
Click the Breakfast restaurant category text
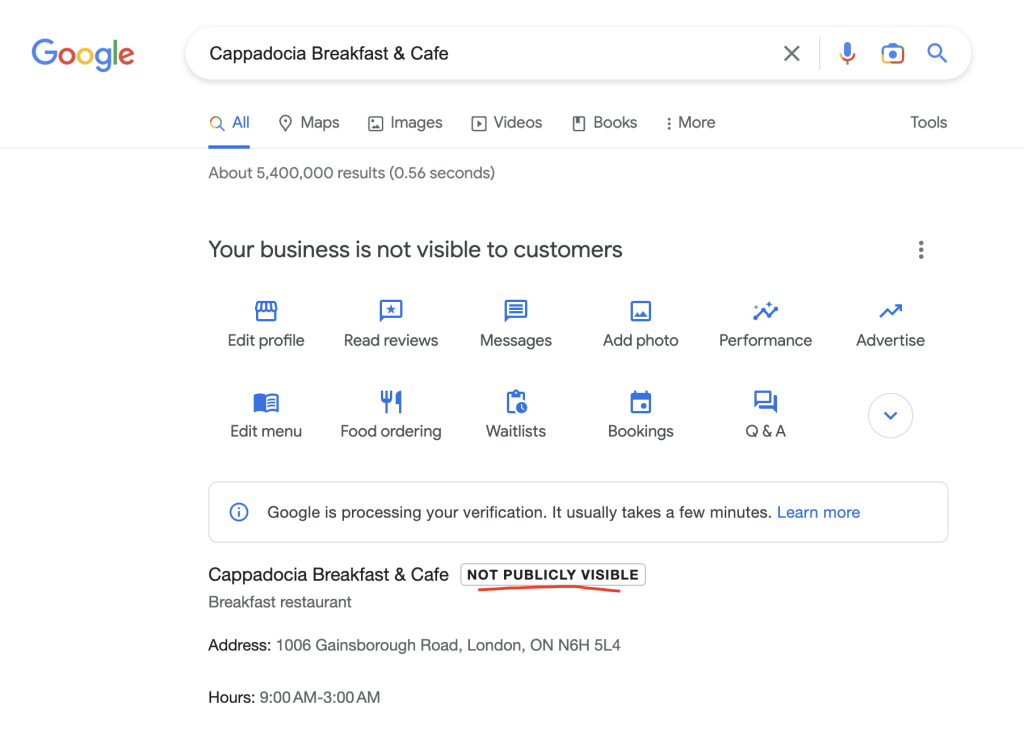point(280,602)
